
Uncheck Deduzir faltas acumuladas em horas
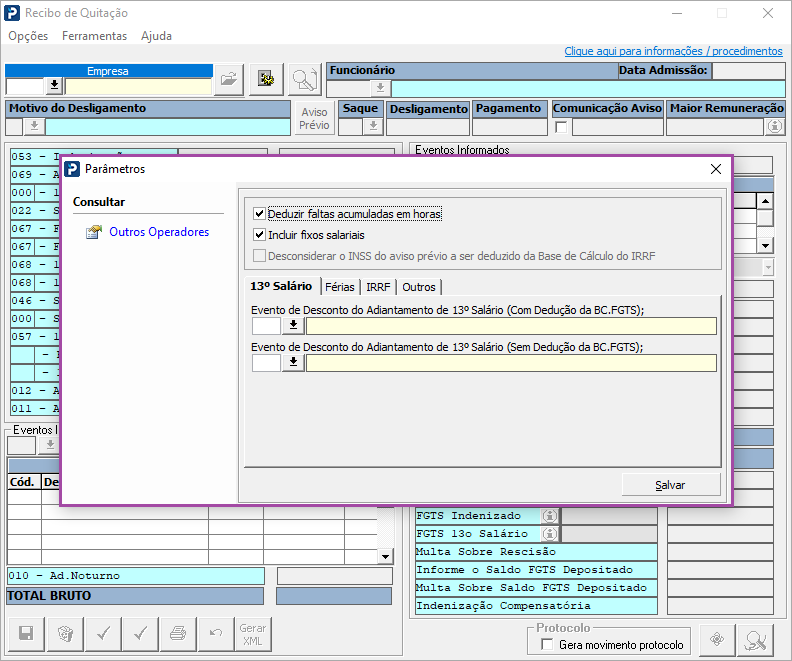coord(260,214)
